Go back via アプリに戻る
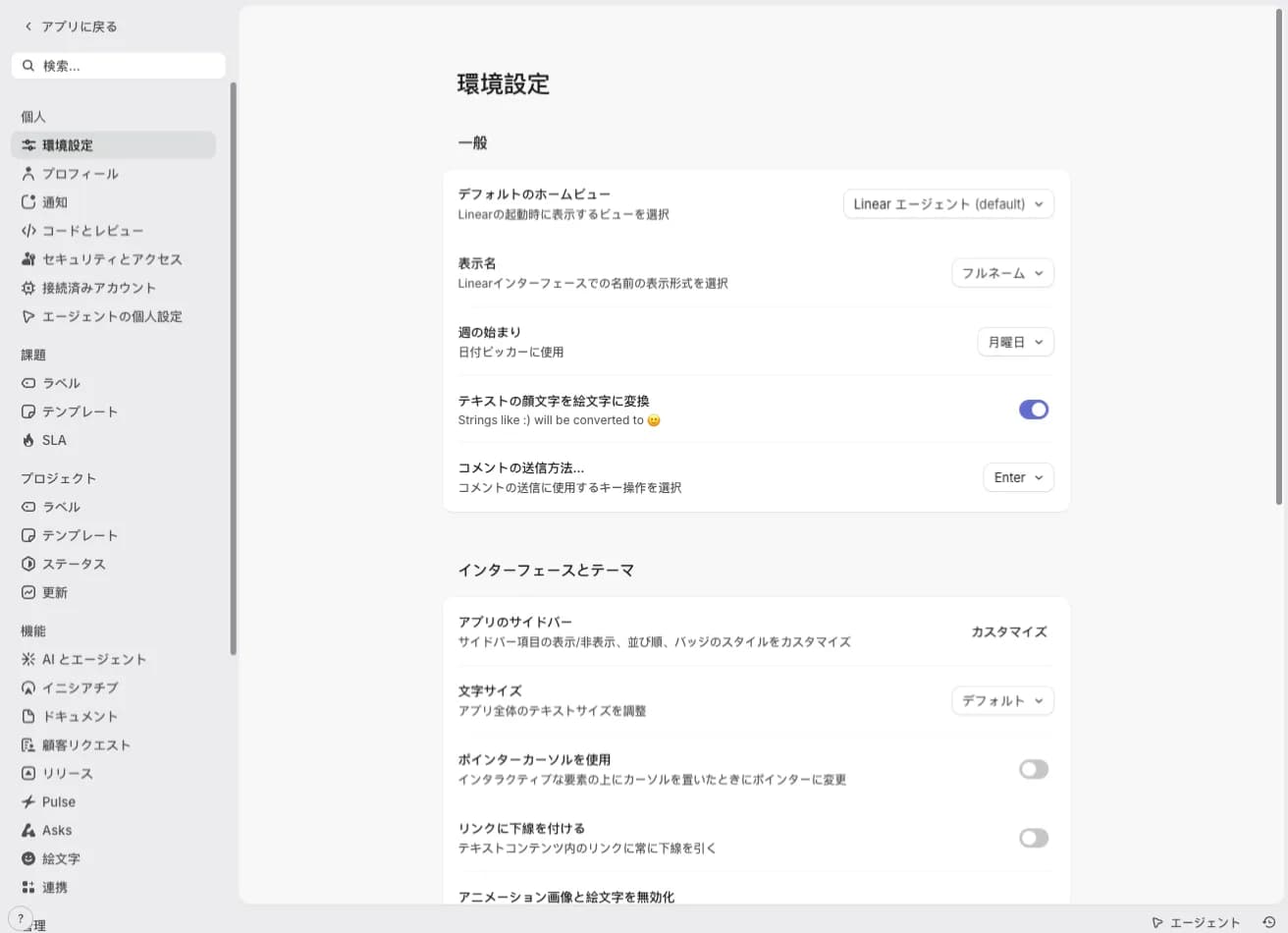 click(x=71, y=27)
